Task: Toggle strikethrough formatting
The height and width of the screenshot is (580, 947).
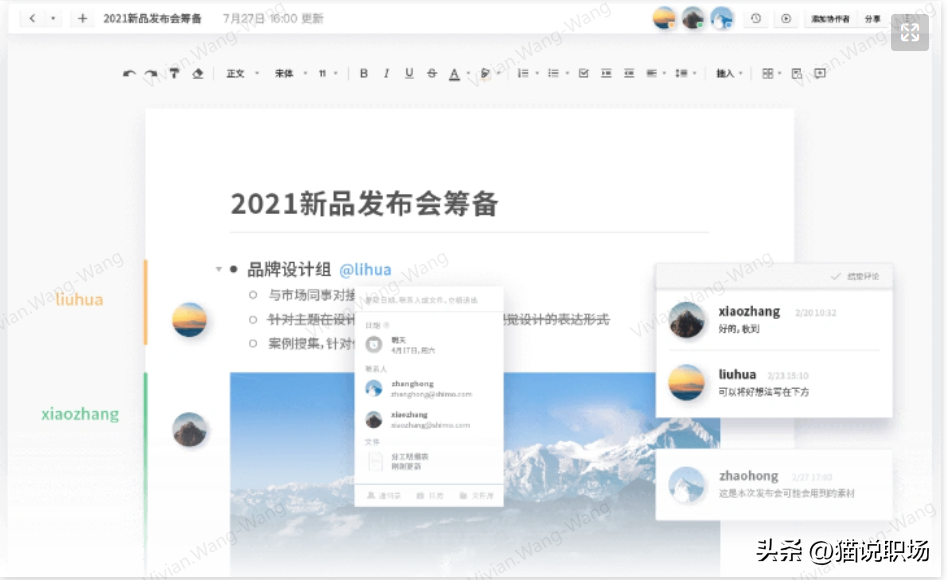Action: click(x=432, y=74)
